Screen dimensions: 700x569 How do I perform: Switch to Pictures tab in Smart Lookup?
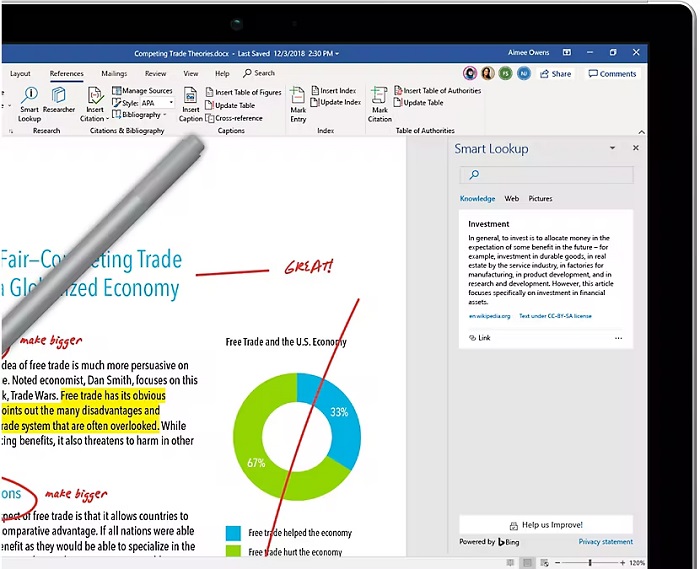[x=540, y=199]
